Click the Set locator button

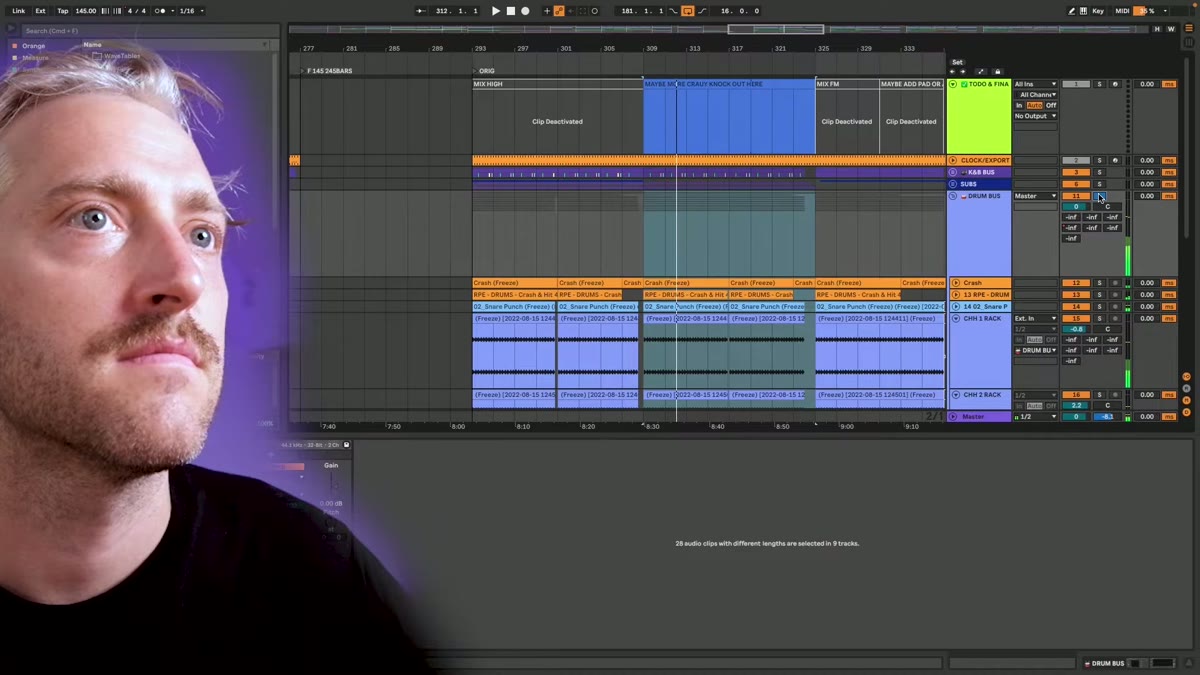coord(957,62)
